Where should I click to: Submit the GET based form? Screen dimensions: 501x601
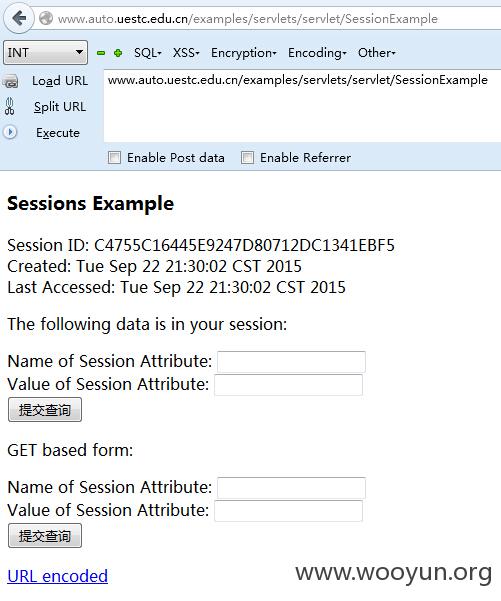pyautogui.click(x=45, y=535)
